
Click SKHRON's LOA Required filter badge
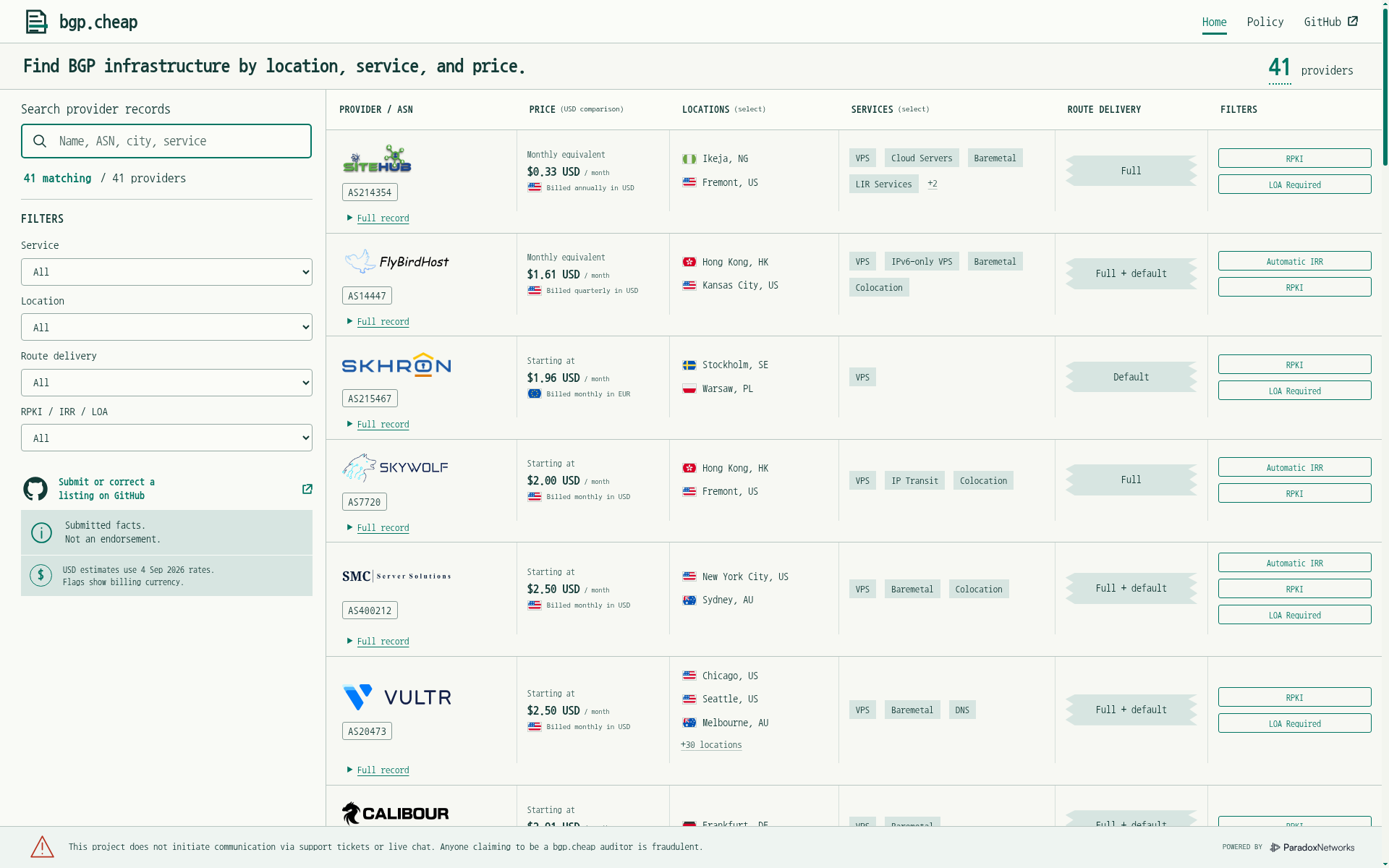pyautogui.click(x=1294, y=391)
